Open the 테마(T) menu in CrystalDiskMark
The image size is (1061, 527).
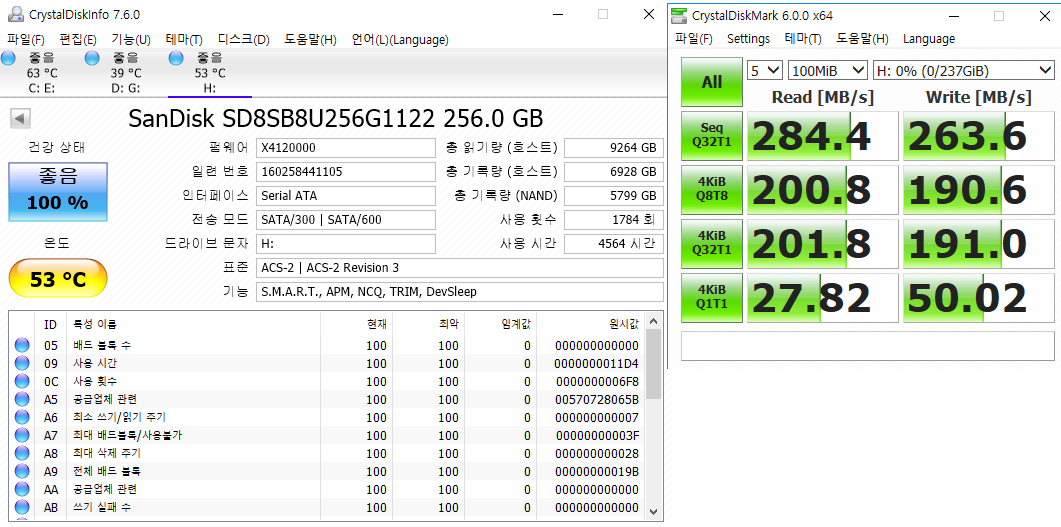click(803, 39)
